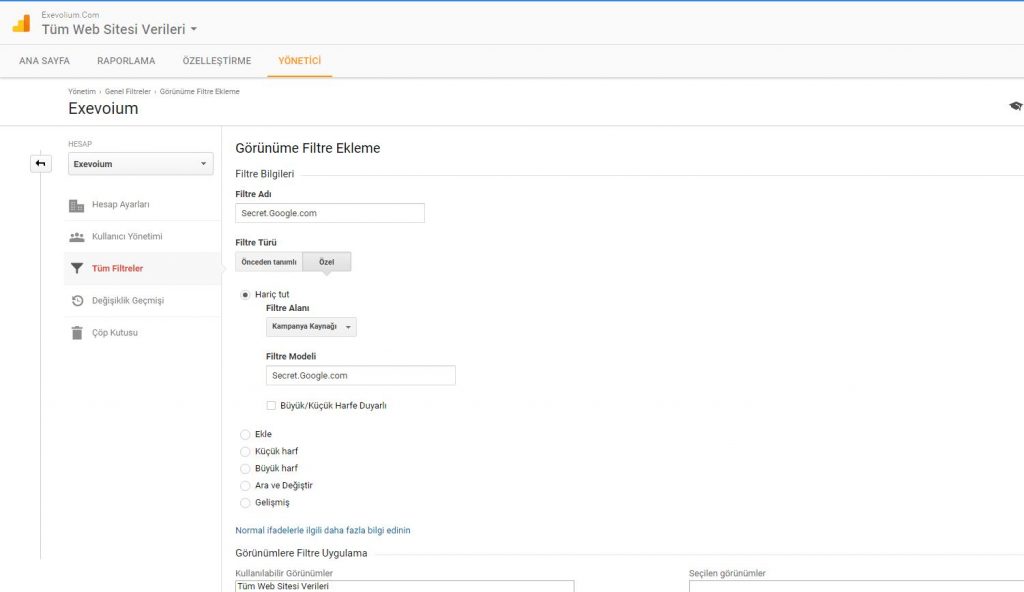Open the Tüm Web Sitesi Verileri view selector
This screenshot has width=1024, height=592.
[119, 29]
